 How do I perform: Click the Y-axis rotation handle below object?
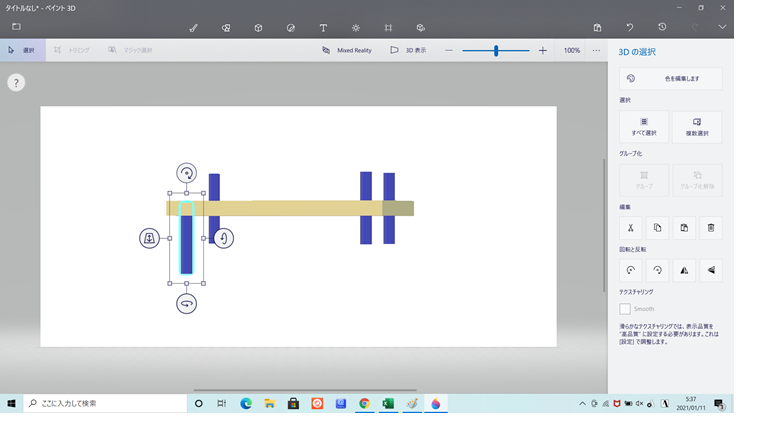pos(187,304)
